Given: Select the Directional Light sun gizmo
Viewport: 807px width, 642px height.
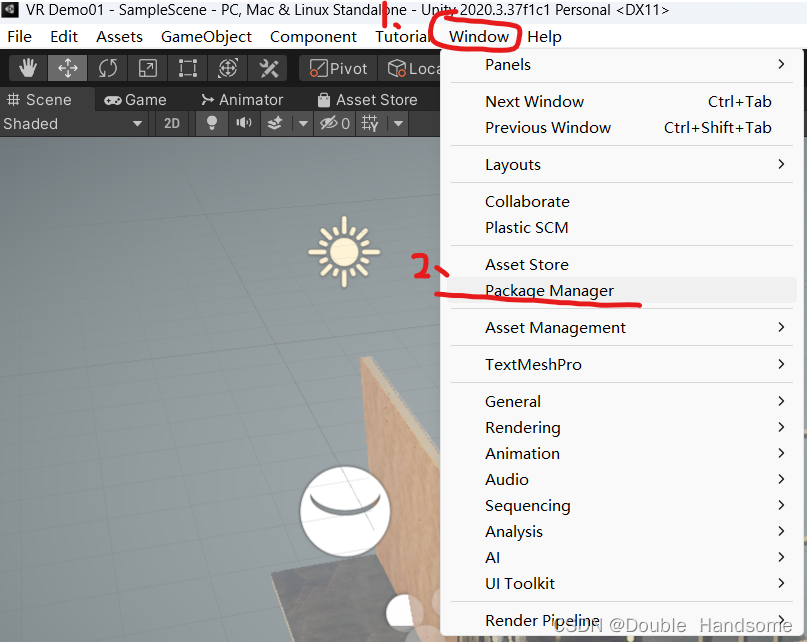Looking at the screenshot, I should [344, 252].
